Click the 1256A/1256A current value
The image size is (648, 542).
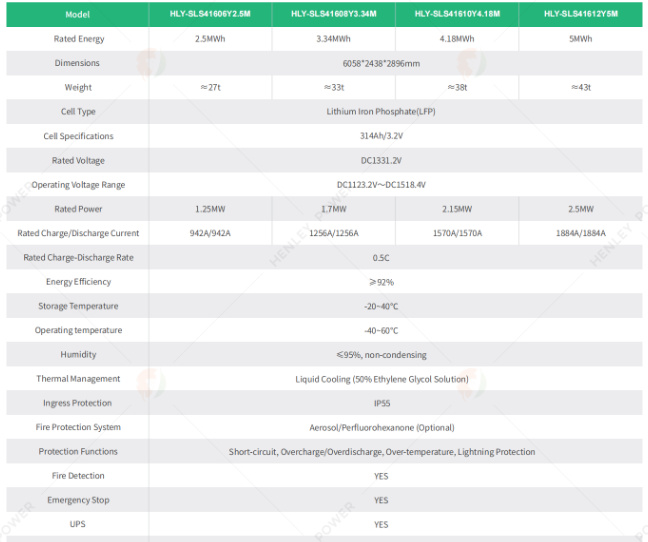pos(334,233)
